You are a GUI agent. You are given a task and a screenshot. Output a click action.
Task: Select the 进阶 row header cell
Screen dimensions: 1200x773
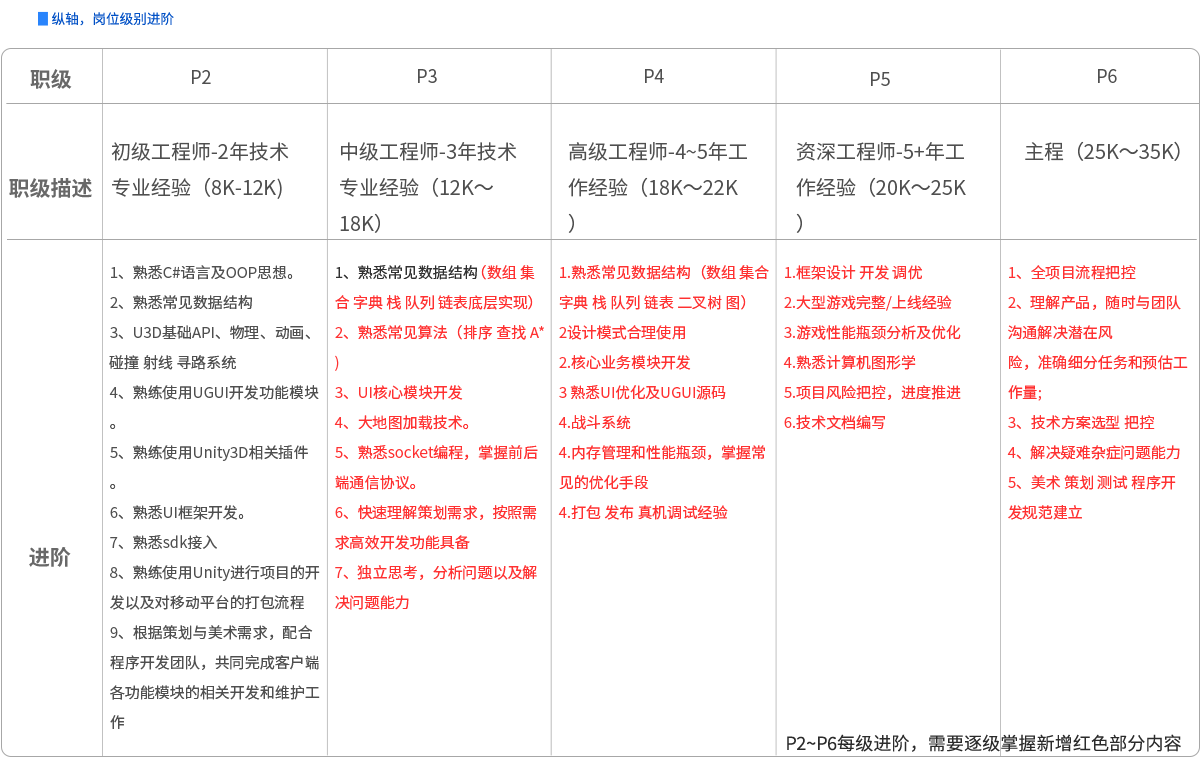[x=49, y=557]
